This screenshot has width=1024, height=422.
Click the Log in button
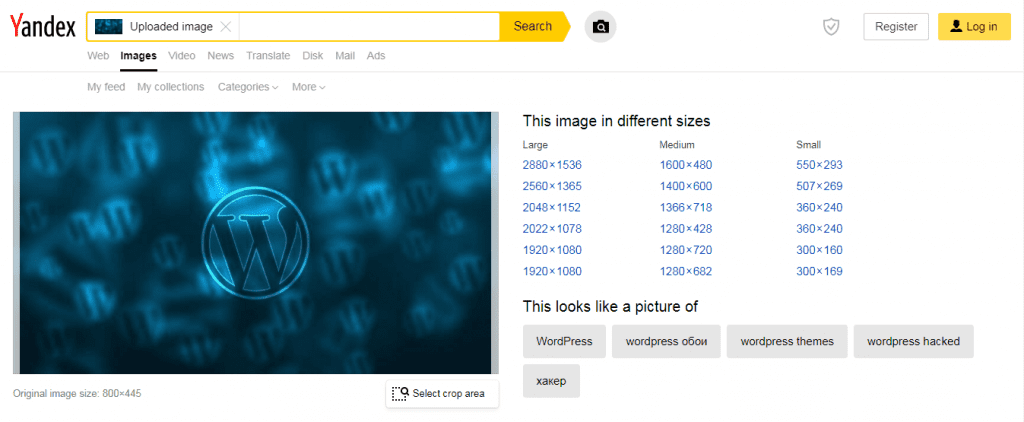point(974,27)
